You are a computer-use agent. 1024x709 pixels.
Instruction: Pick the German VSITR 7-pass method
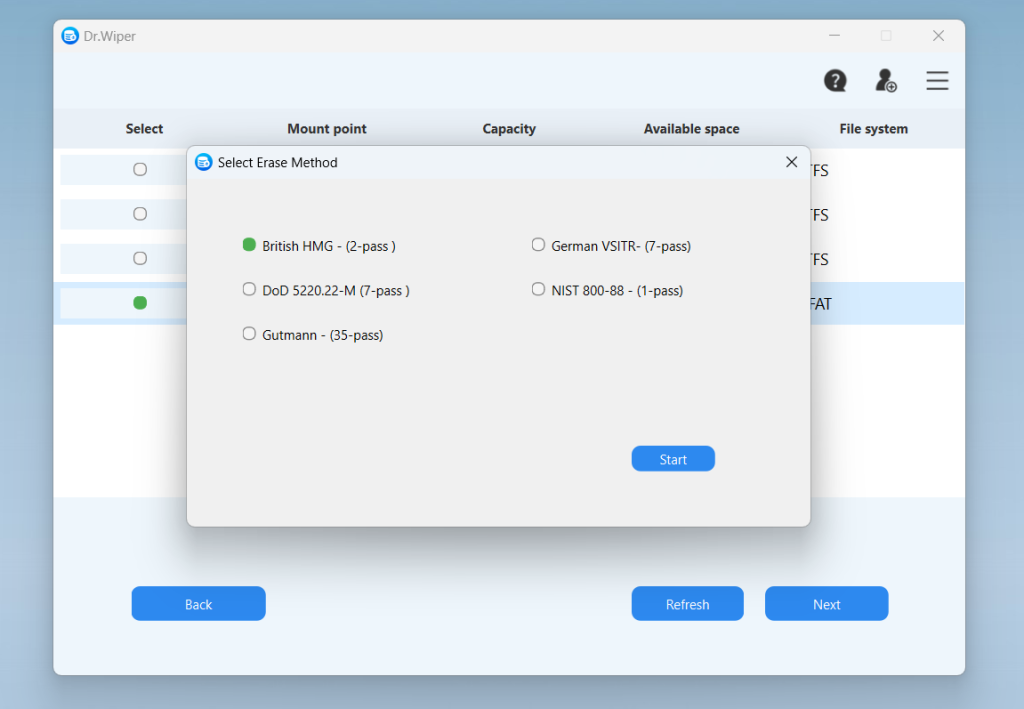(x=538, y=244)
